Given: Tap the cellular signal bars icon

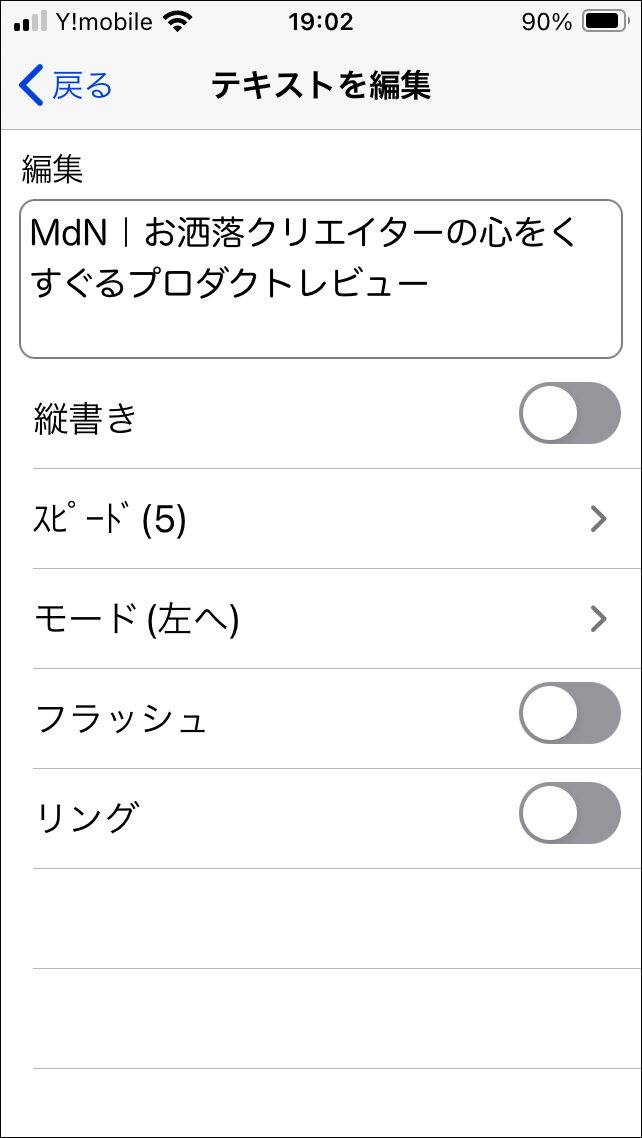Looking at the screenshot, I should pyautogui.click(x=30, y=22).
